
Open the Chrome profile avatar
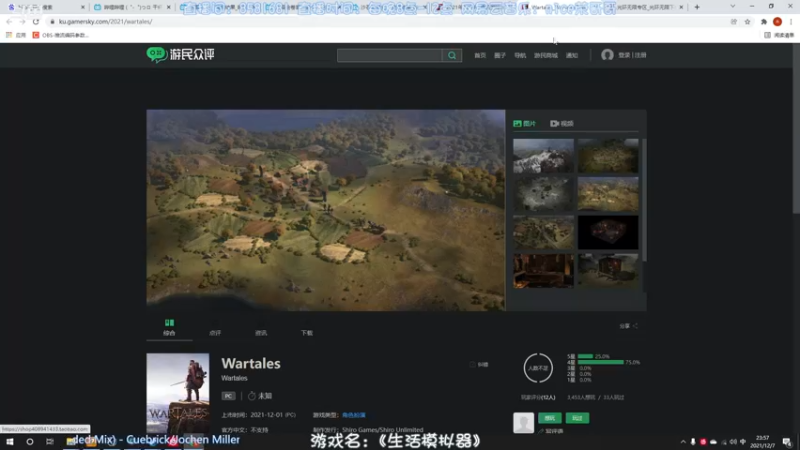click(778, 21)
